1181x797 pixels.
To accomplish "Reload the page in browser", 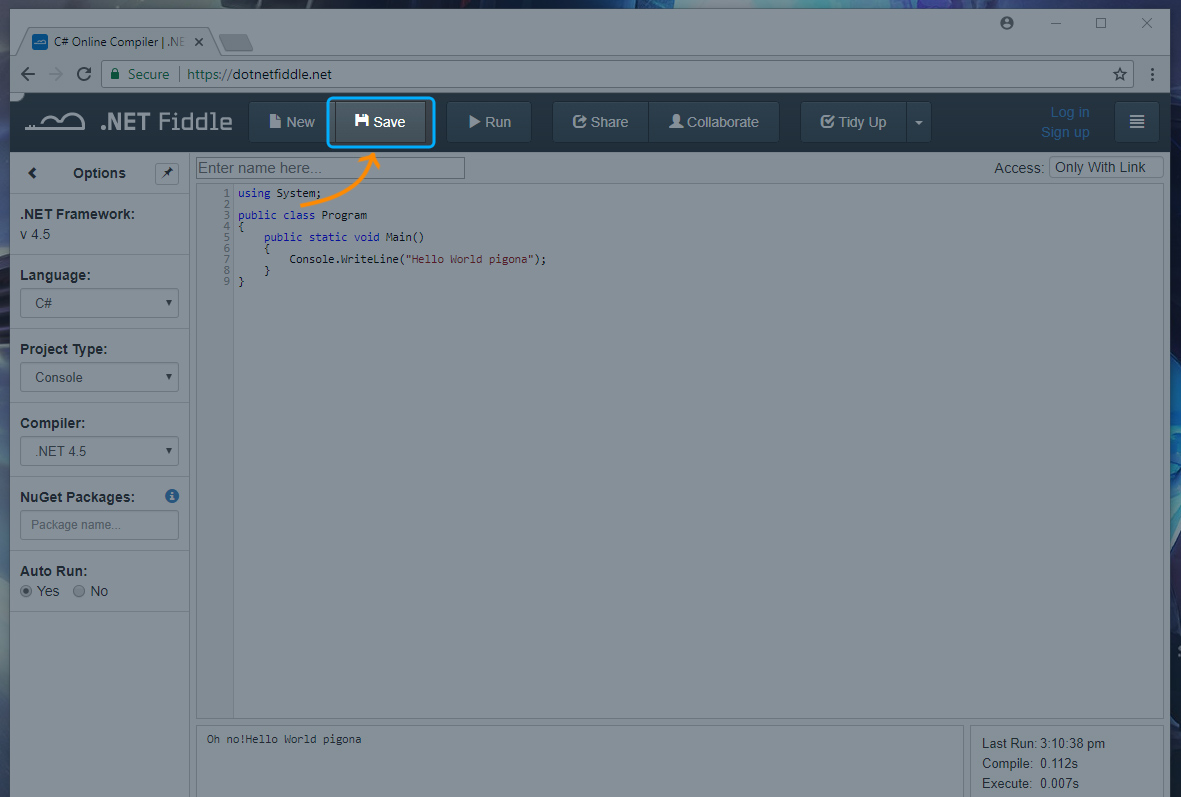I will [x=84, y=74].
